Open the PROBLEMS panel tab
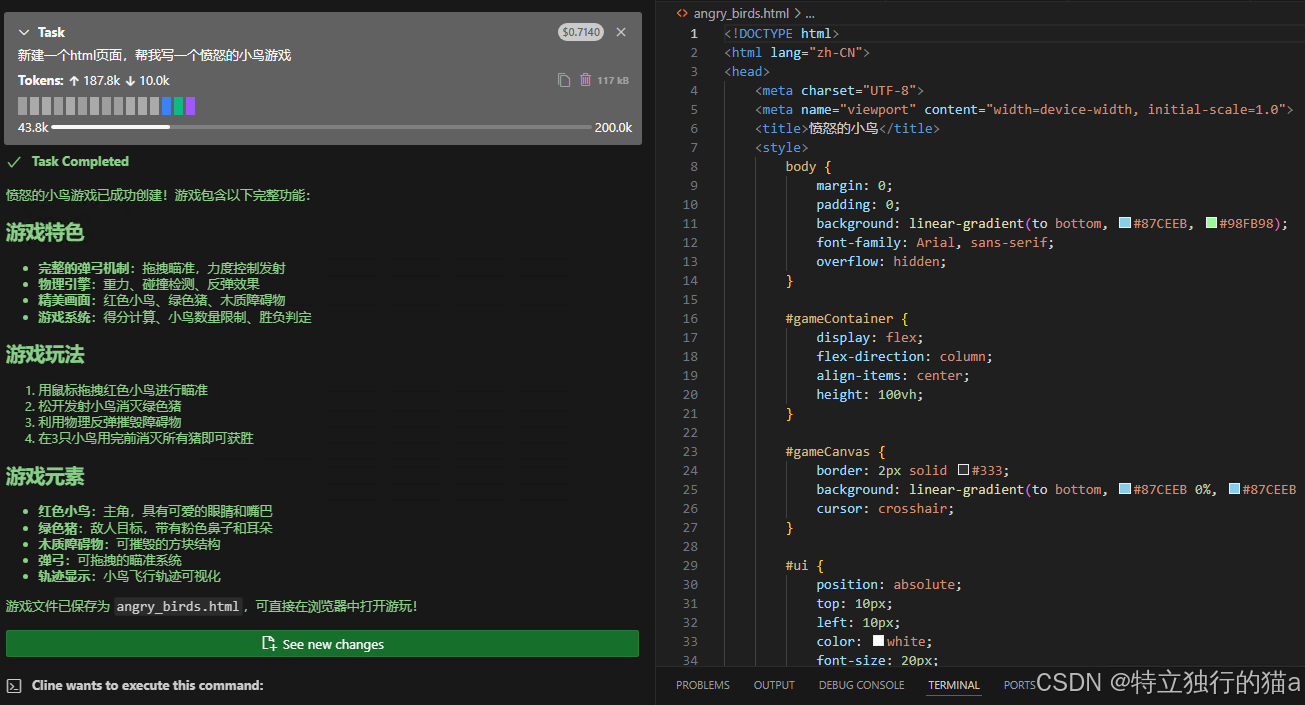1305x705 pixels. click(703, 685)
